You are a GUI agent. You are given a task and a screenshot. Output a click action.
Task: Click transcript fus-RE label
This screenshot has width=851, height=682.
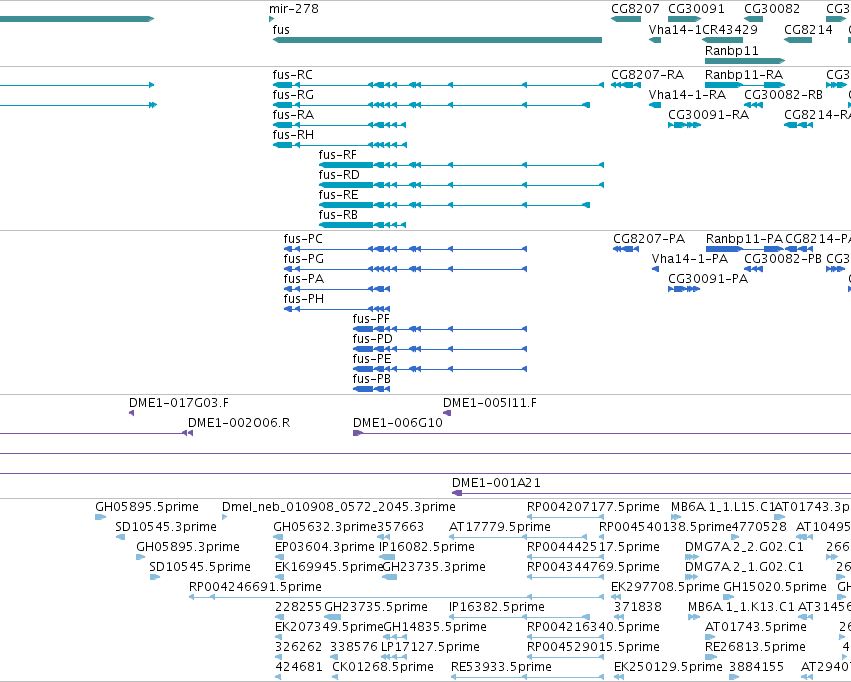click(339, 195)
